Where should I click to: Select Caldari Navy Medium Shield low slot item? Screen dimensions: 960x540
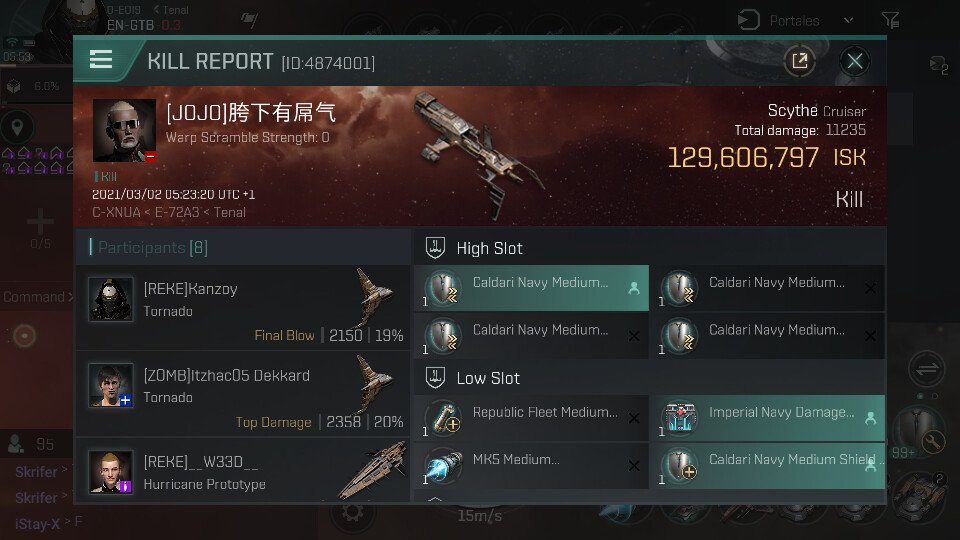(x=767, y=466)
